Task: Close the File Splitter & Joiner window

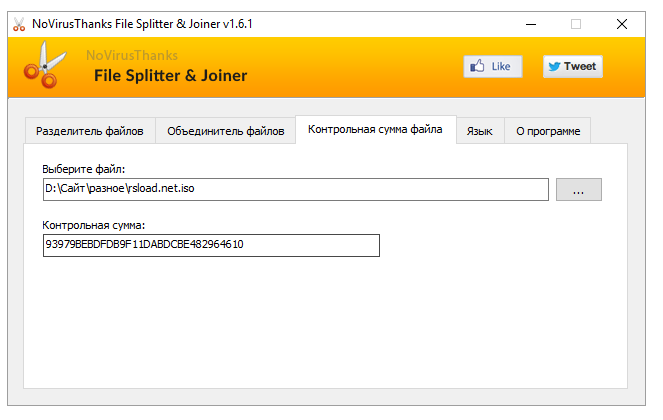Action: point(621,23)
